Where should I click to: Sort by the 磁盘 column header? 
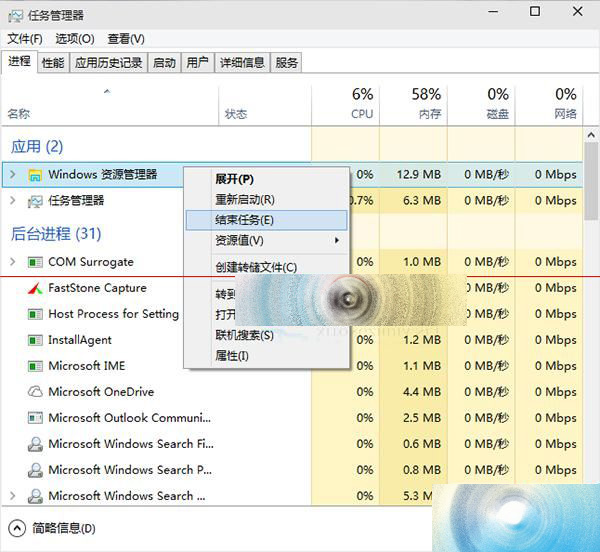tap(498, 114)
